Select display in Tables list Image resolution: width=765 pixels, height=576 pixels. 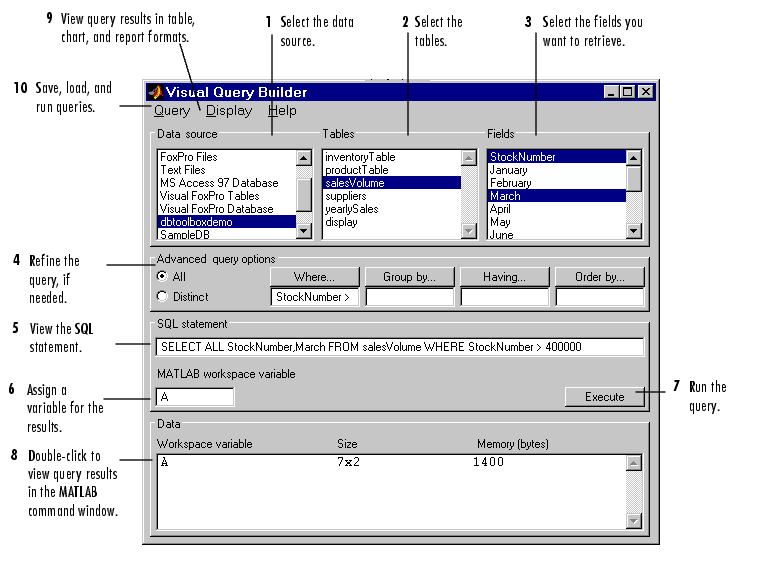[392, 222]
